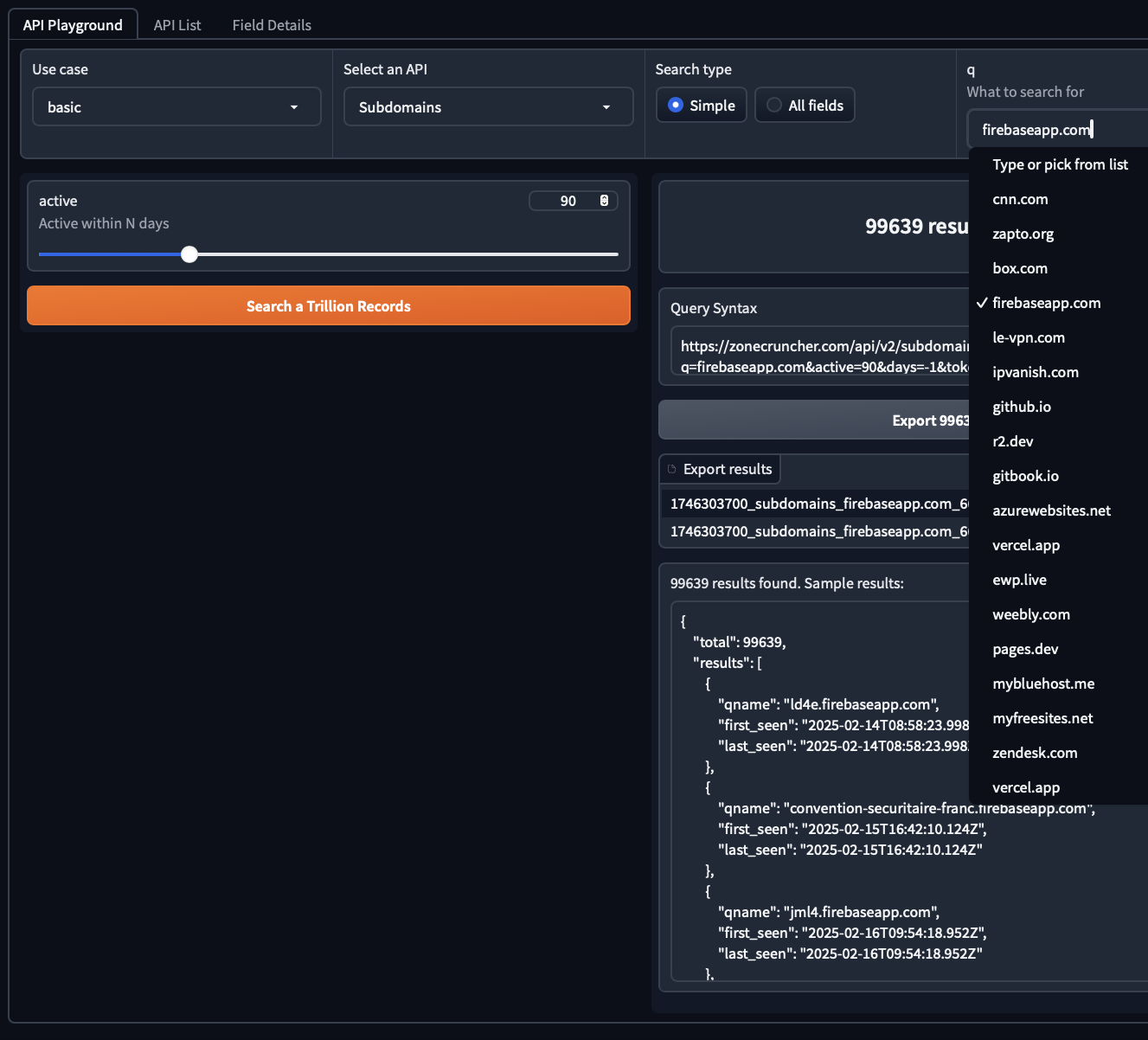Choose github.io from the list

1058,407
